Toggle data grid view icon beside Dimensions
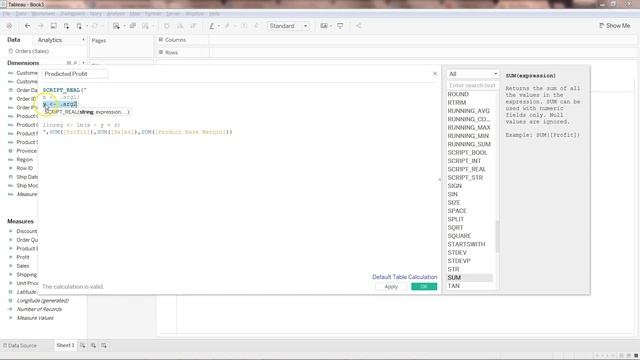The width and height of the screenshot is (640, 360). 69,63
